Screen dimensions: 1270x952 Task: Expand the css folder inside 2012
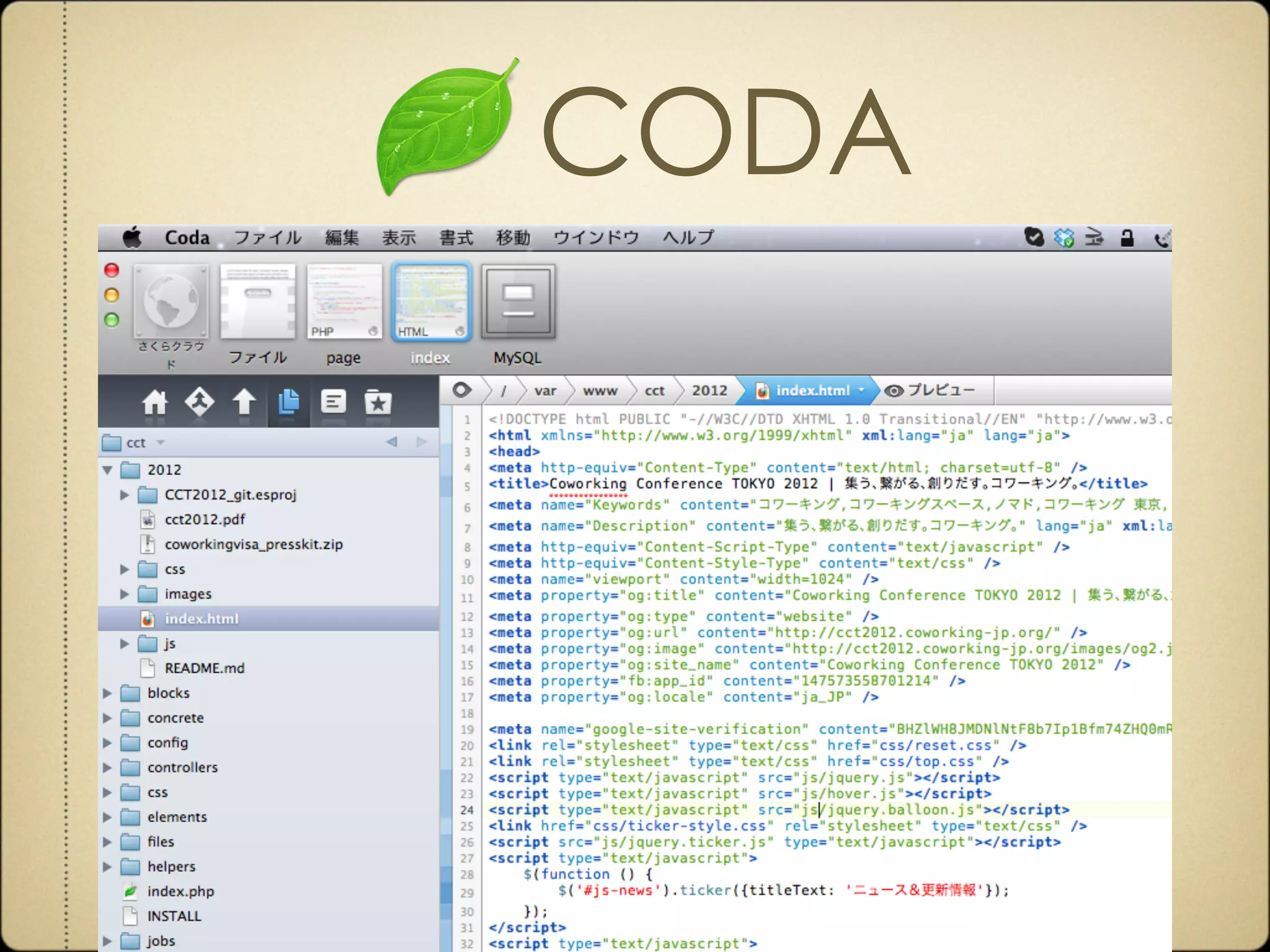click(125, 569)
